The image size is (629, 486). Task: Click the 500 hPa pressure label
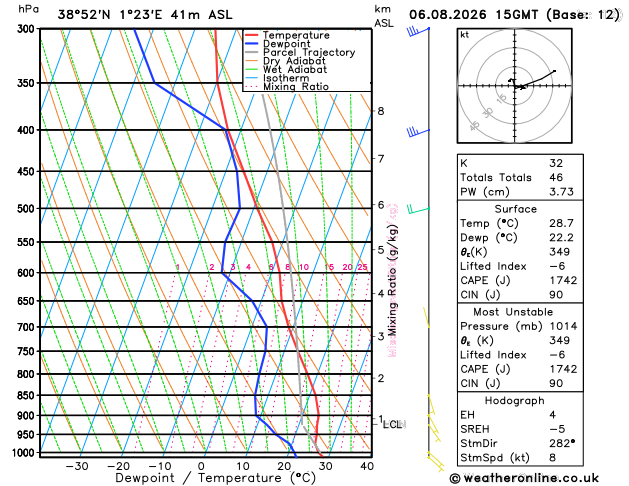pos(28,209)
